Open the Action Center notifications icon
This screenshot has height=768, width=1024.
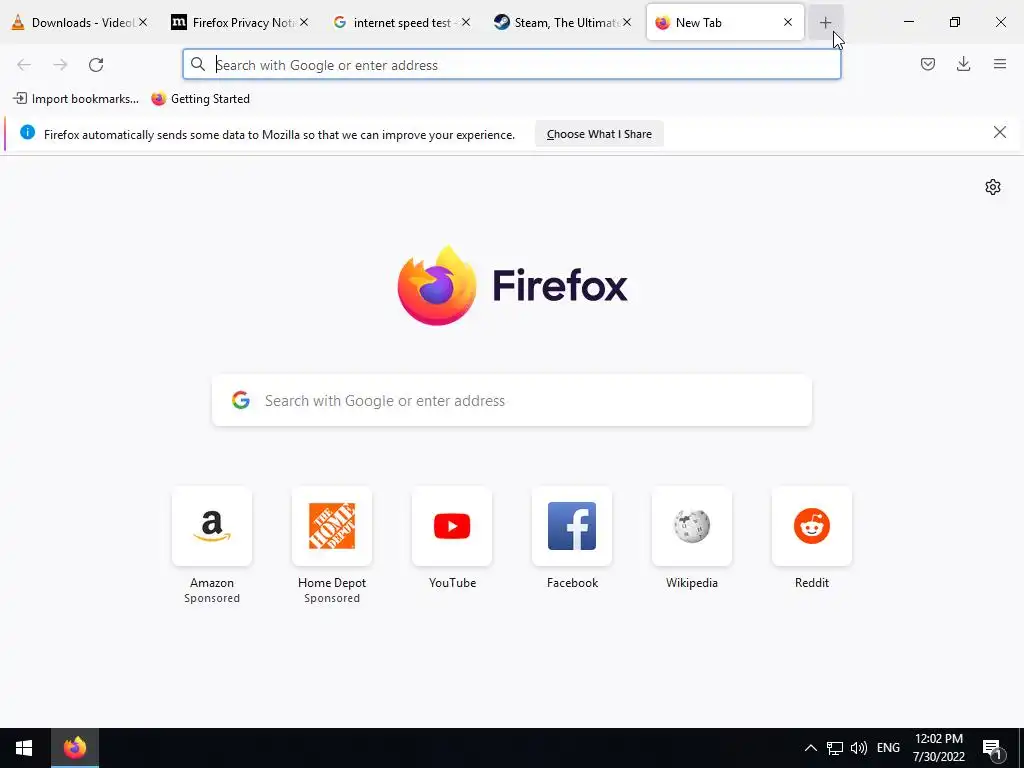coord(993,748)
